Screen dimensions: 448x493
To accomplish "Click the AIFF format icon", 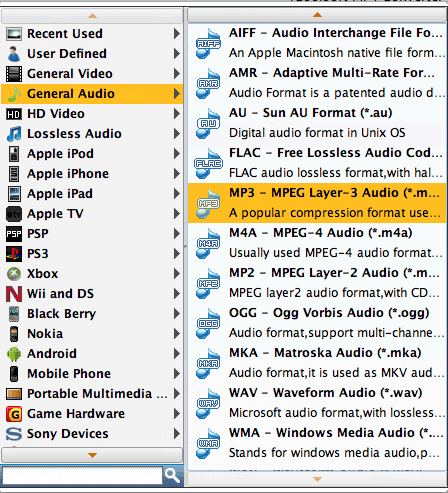I will 208,43.
